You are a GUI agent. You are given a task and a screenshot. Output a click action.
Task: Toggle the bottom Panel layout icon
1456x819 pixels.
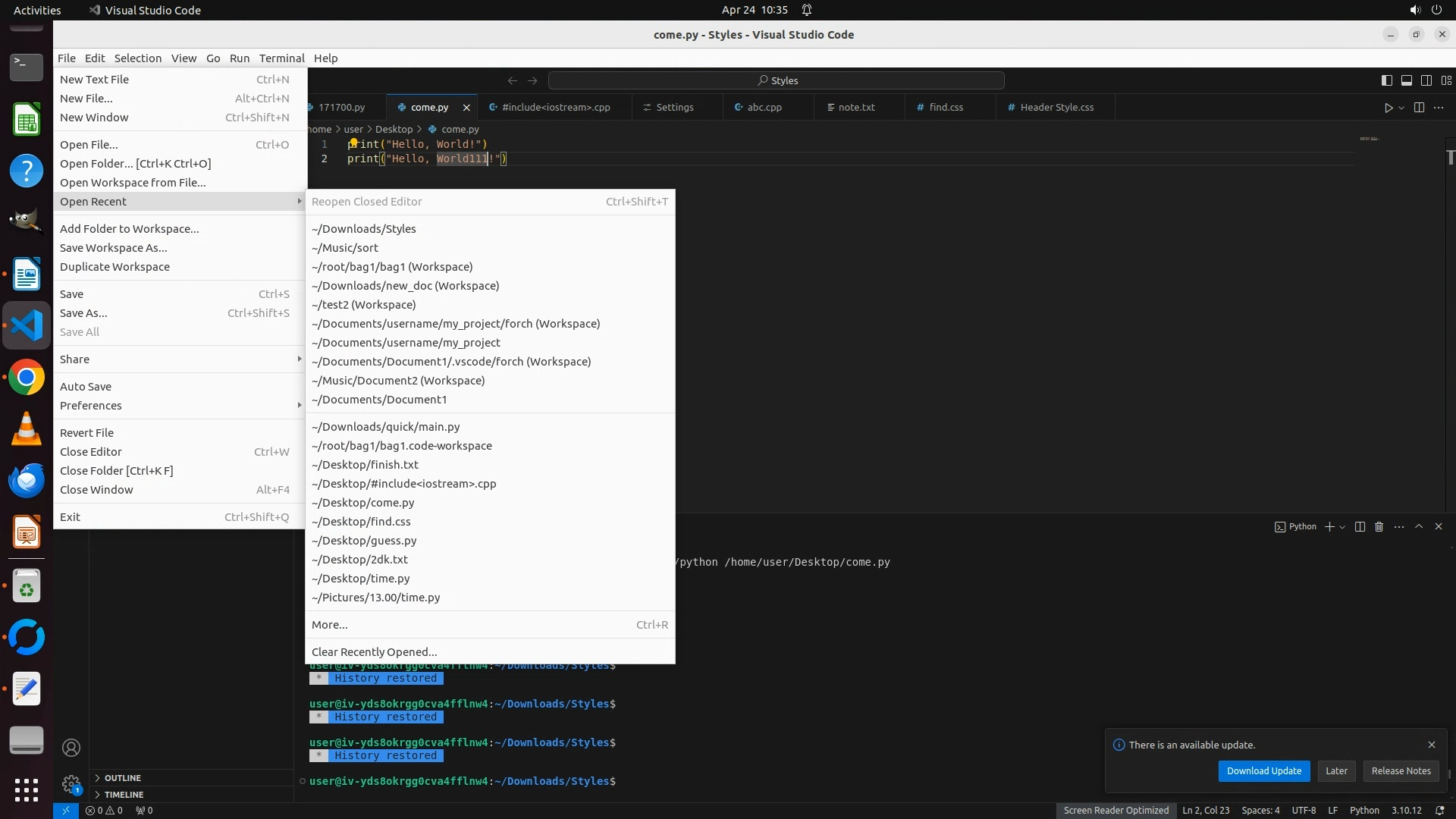click(x=1406, y=80)
